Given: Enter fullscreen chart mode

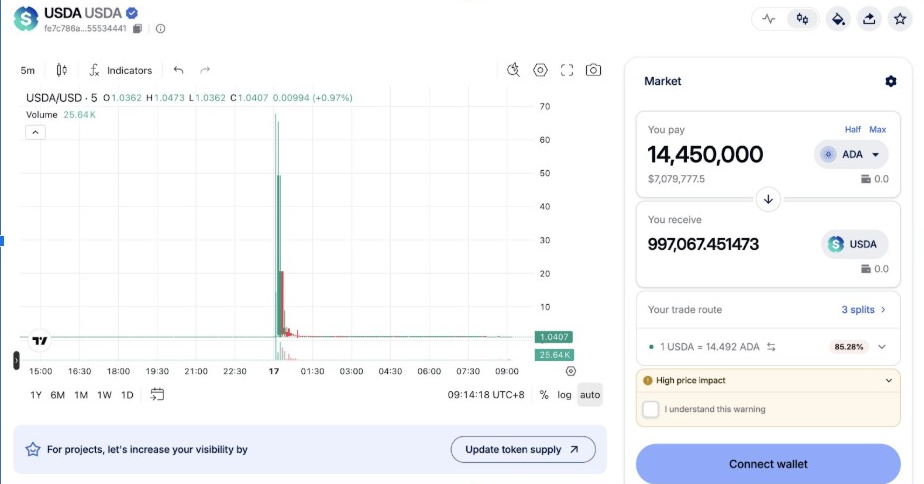Looking at the screenshot, I should pyautogui.click(x=567, y=70).
